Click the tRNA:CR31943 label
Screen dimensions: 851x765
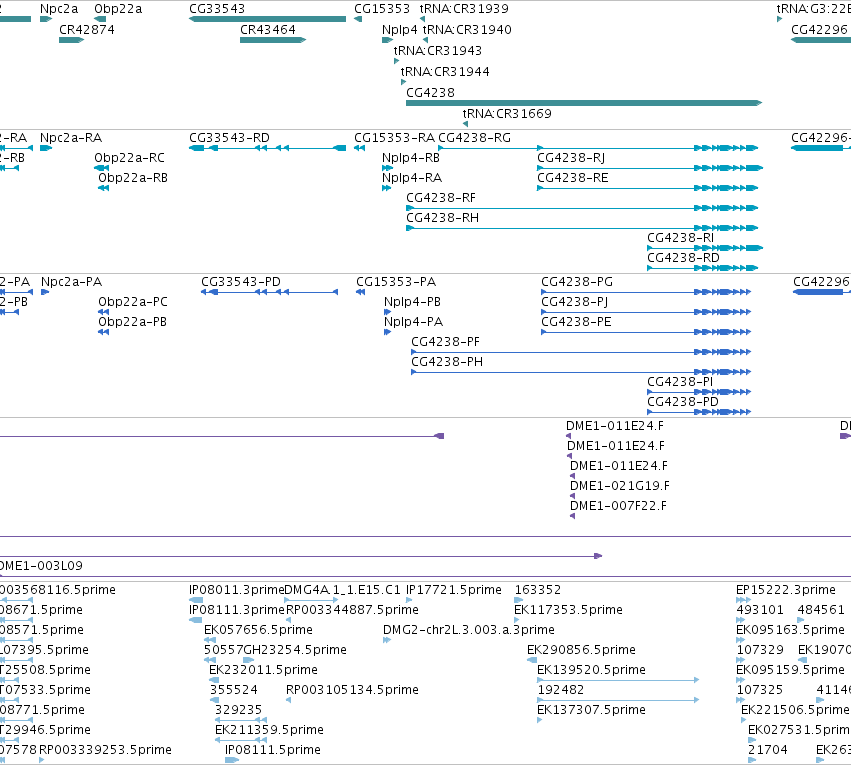point(437,50)
